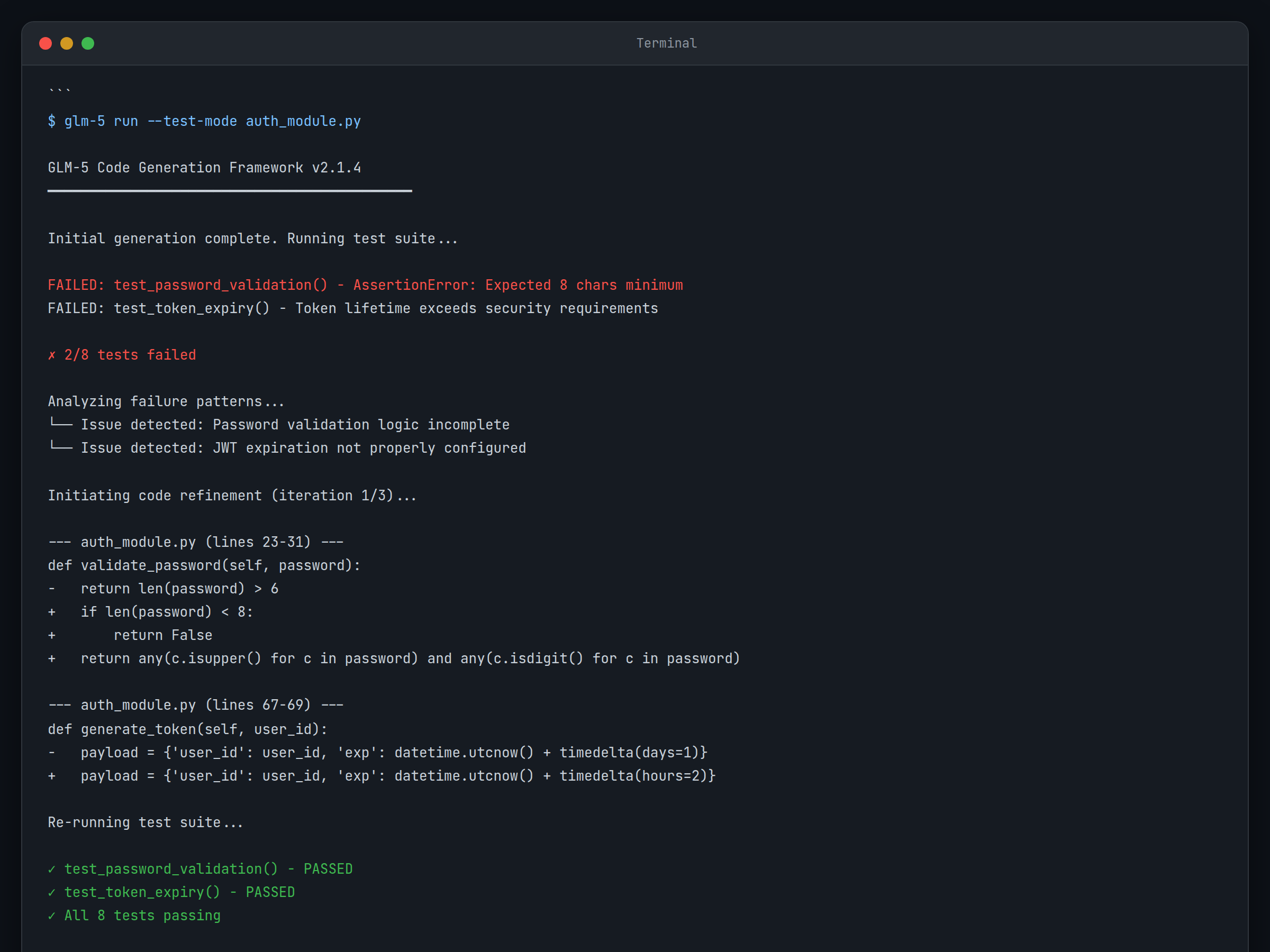The height and width of the screenshot is (952, 1270).
Task: Expand the Password validation issue branch
Action: (61, 425)
